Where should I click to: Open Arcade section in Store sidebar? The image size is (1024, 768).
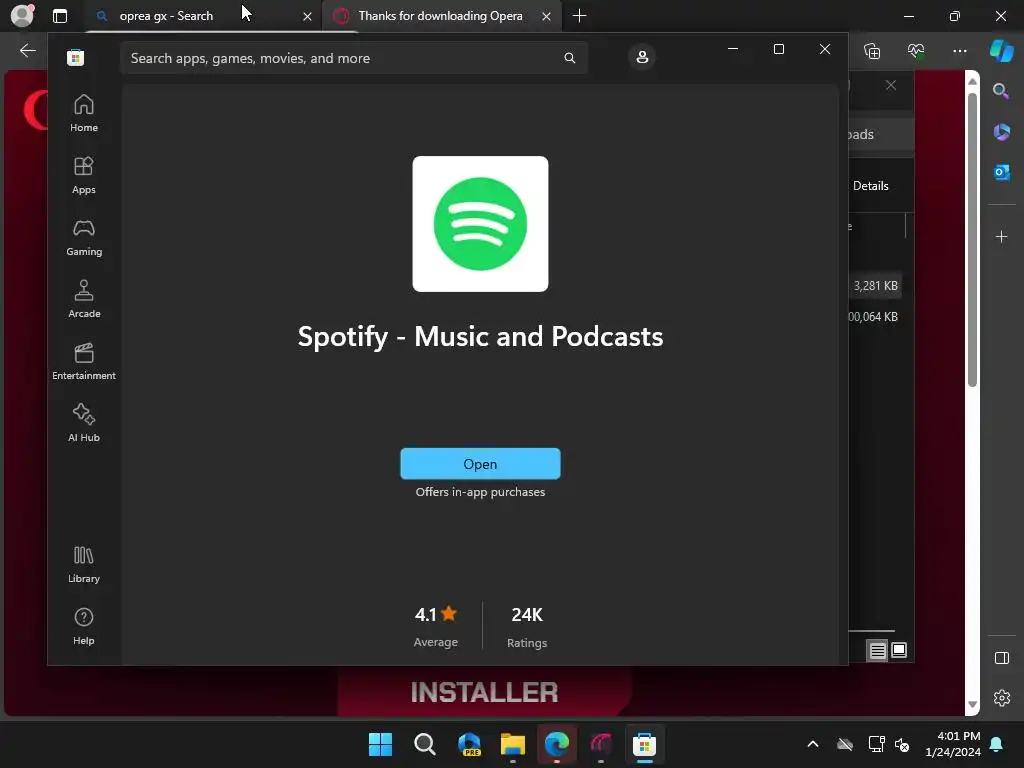(84, 299)
